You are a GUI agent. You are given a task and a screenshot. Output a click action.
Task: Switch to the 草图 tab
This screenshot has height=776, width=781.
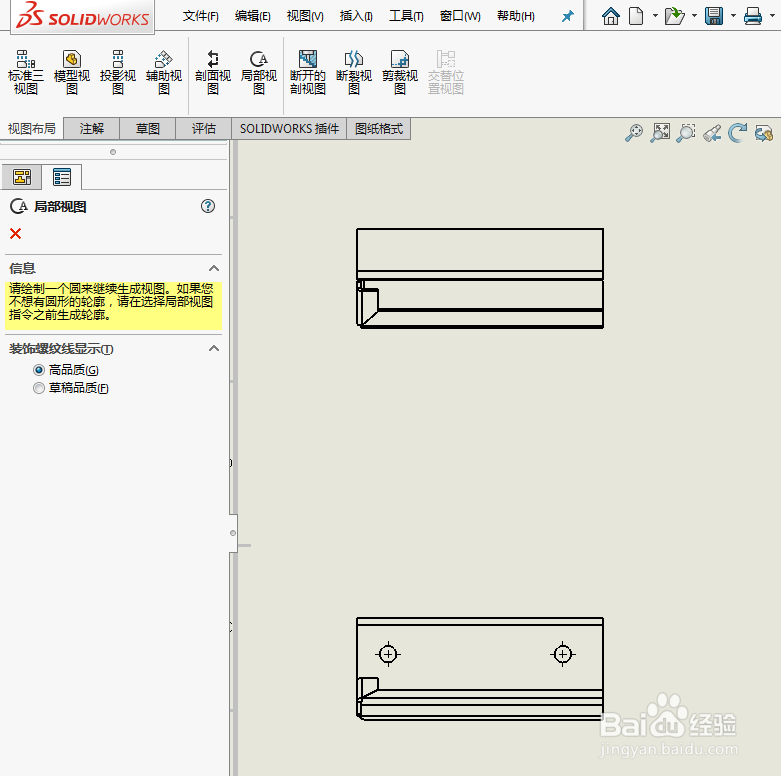[147, 129]
